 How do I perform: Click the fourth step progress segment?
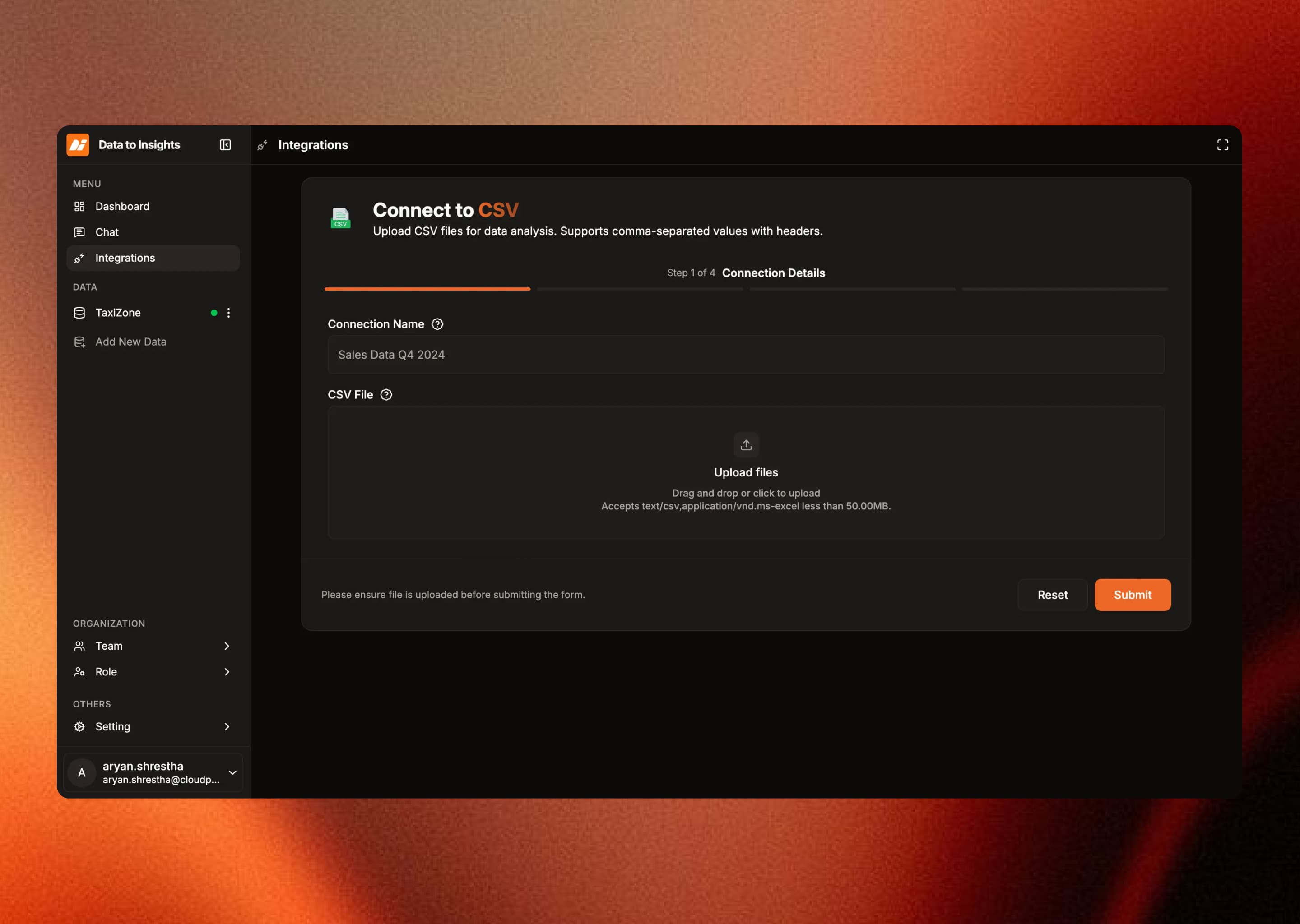pyautogui.click(x=1064, y=289)
